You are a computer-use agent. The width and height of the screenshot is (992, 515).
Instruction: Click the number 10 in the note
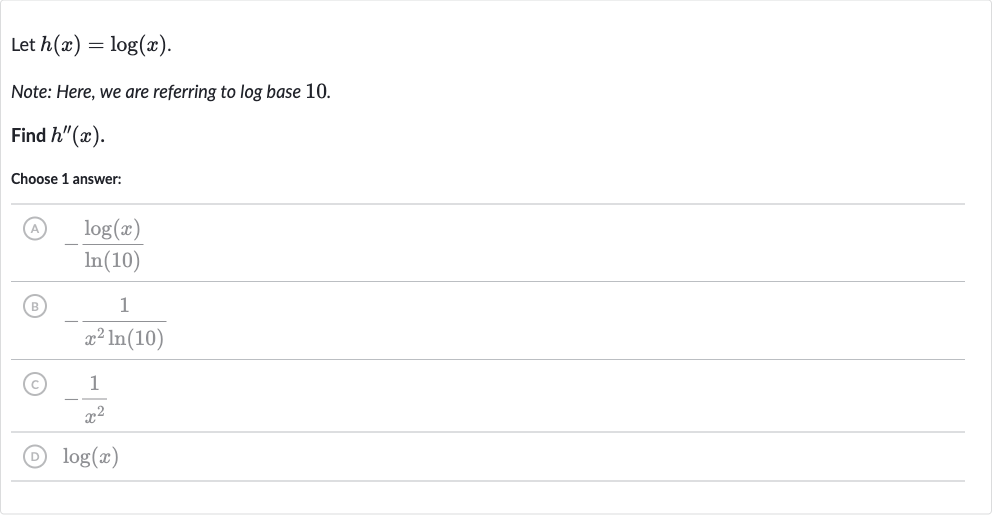[316, 91]
